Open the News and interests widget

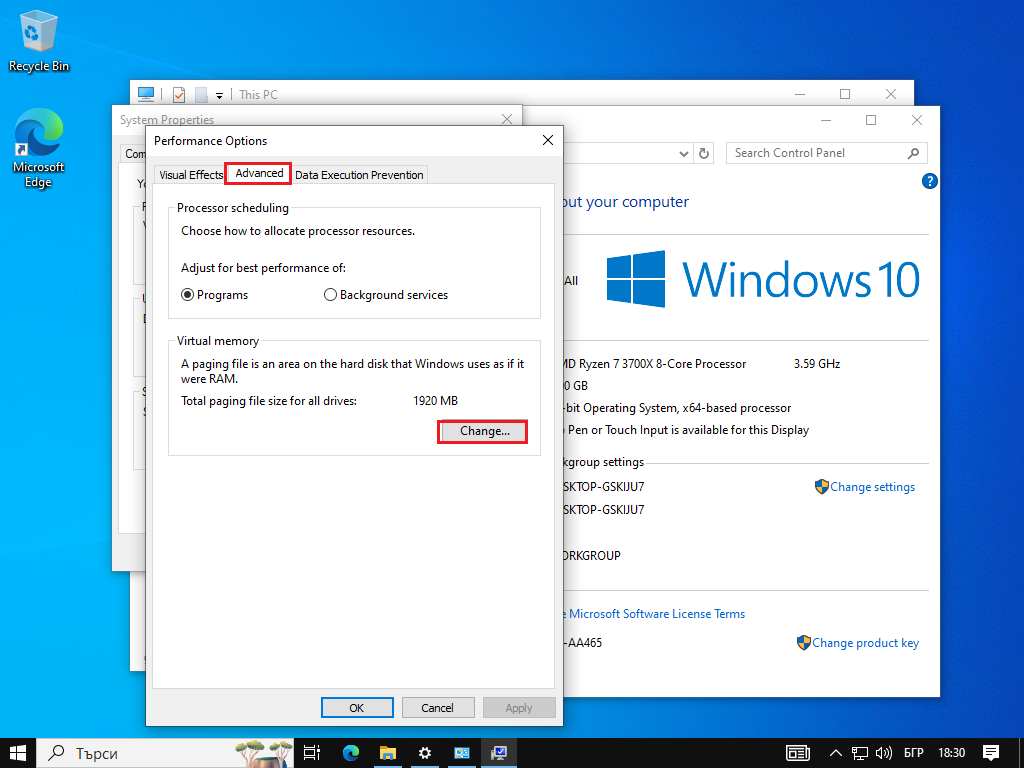click(x=797, y=753)
